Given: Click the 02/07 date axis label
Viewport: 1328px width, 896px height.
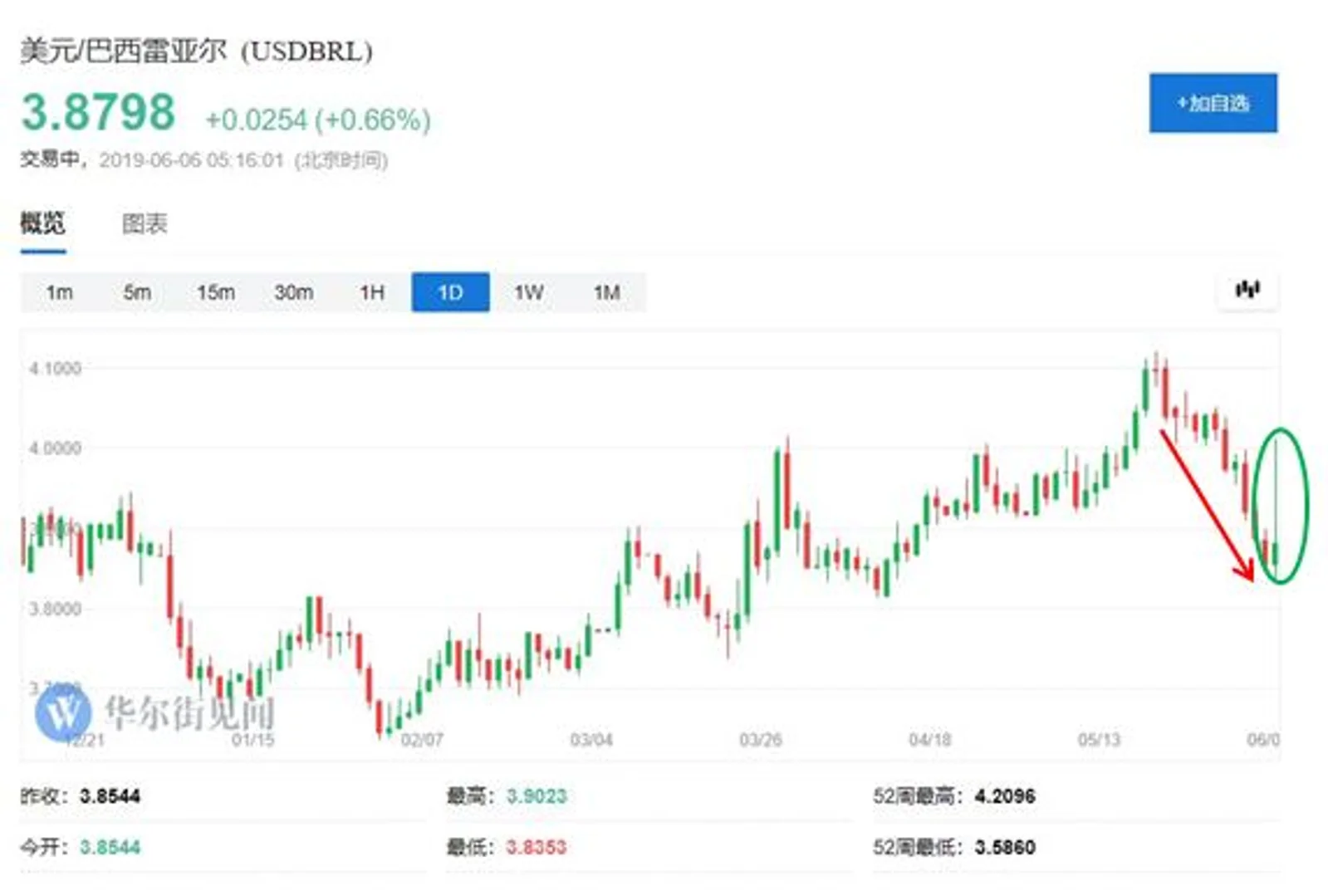Looking at the screenshot, I should click(422, 739).
